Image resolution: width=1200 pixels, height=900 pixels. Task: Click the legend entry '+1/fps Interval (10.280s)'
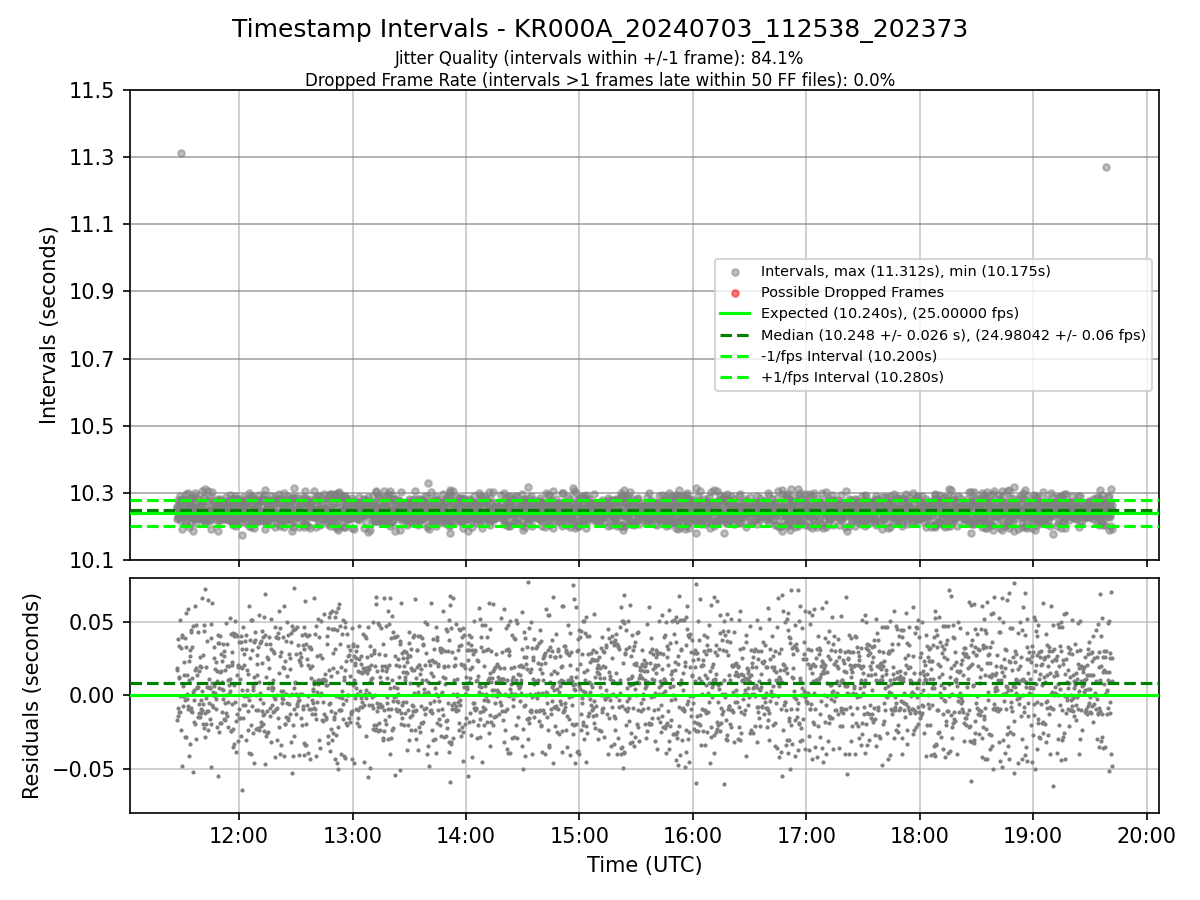coord(852,377)
